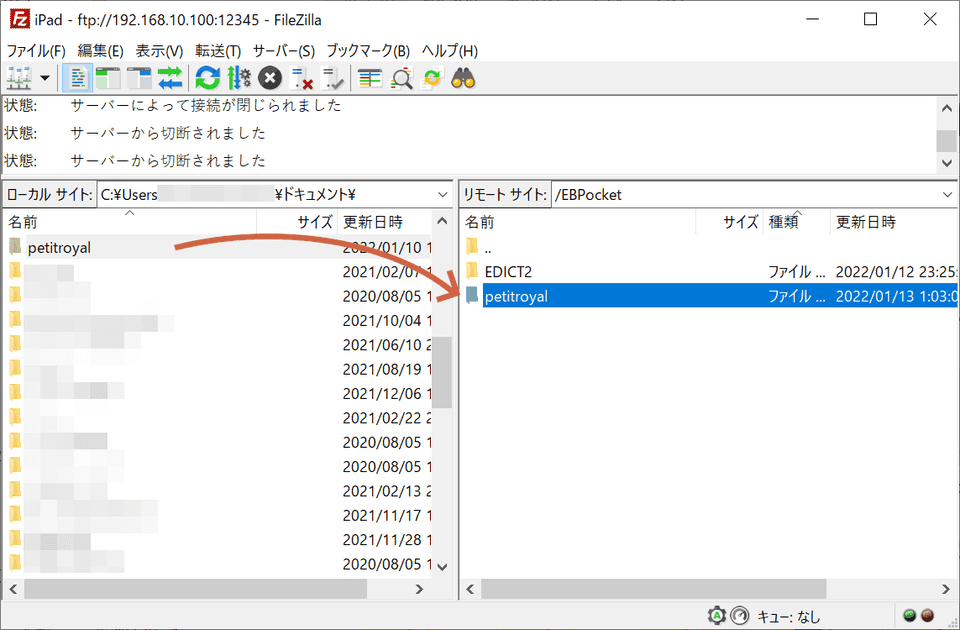The width and height of the screenshot is (960, 630).
Task: Expand the local site path combo box
Action: point(443,194)
